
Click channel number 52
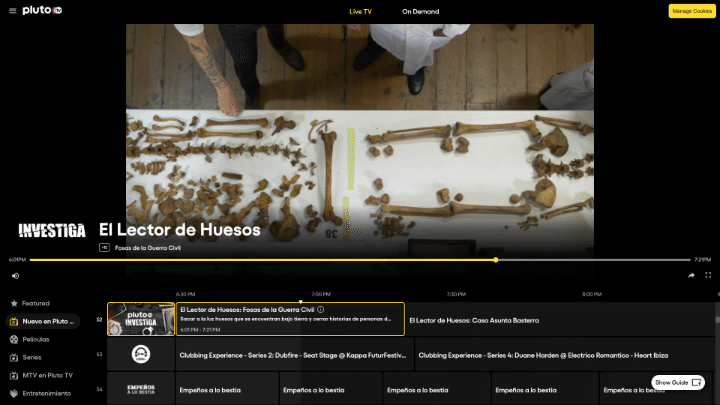coord(99,320)
